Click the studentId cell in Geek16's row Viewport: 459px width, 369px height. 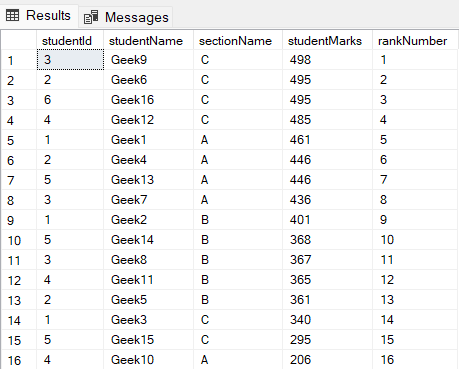(x=70, y=100)
